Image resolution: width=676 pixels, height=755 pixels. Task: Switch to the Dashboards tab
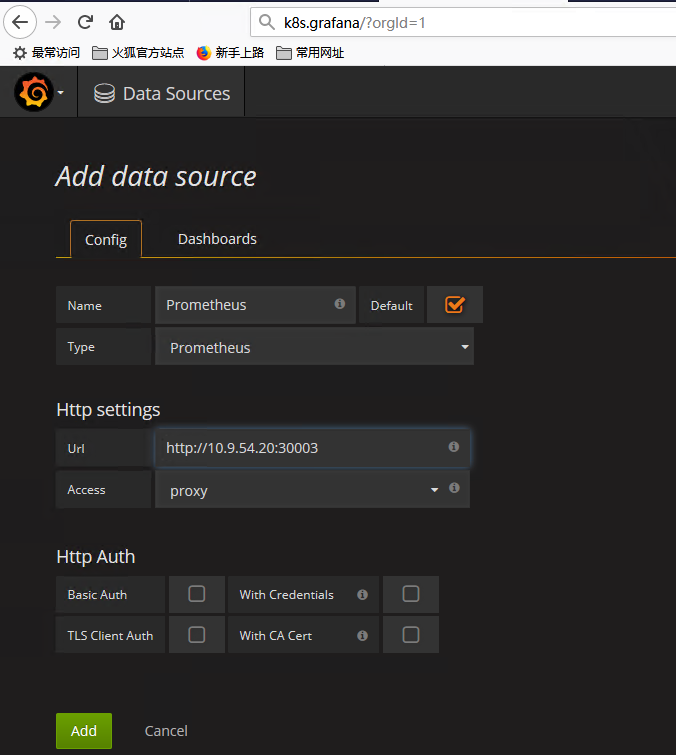[x=217, y=239]
